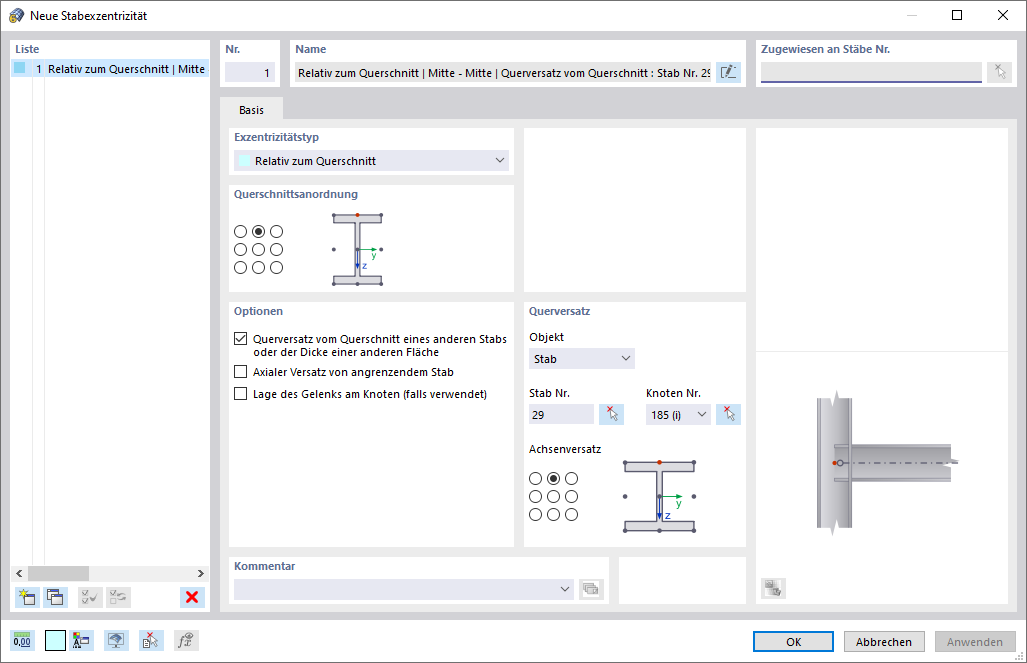
Task: Click list scrollbar left arrow
Action: point(20,573)
